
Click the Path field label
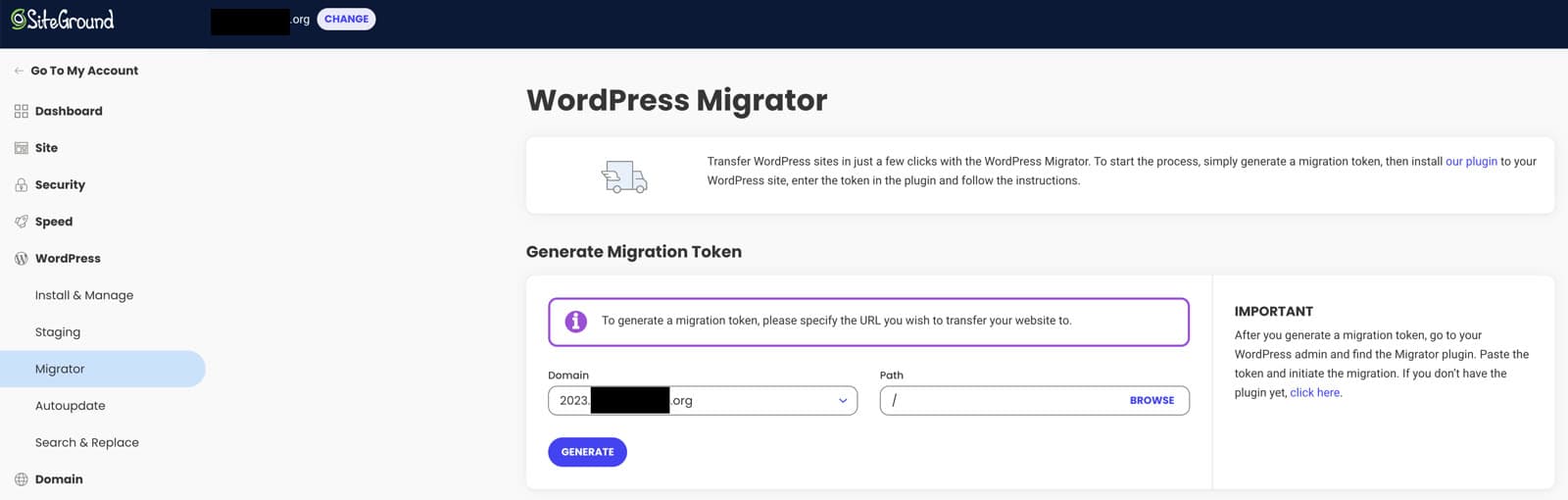[892, 375]
